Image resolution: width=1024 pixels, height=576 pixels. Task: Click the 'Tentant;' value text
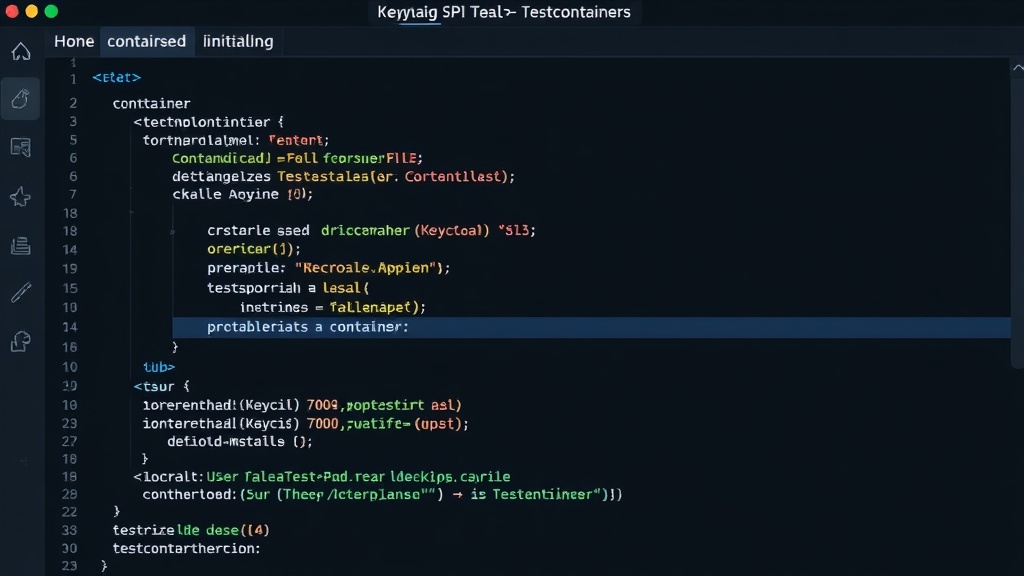(x=298, y=140)
